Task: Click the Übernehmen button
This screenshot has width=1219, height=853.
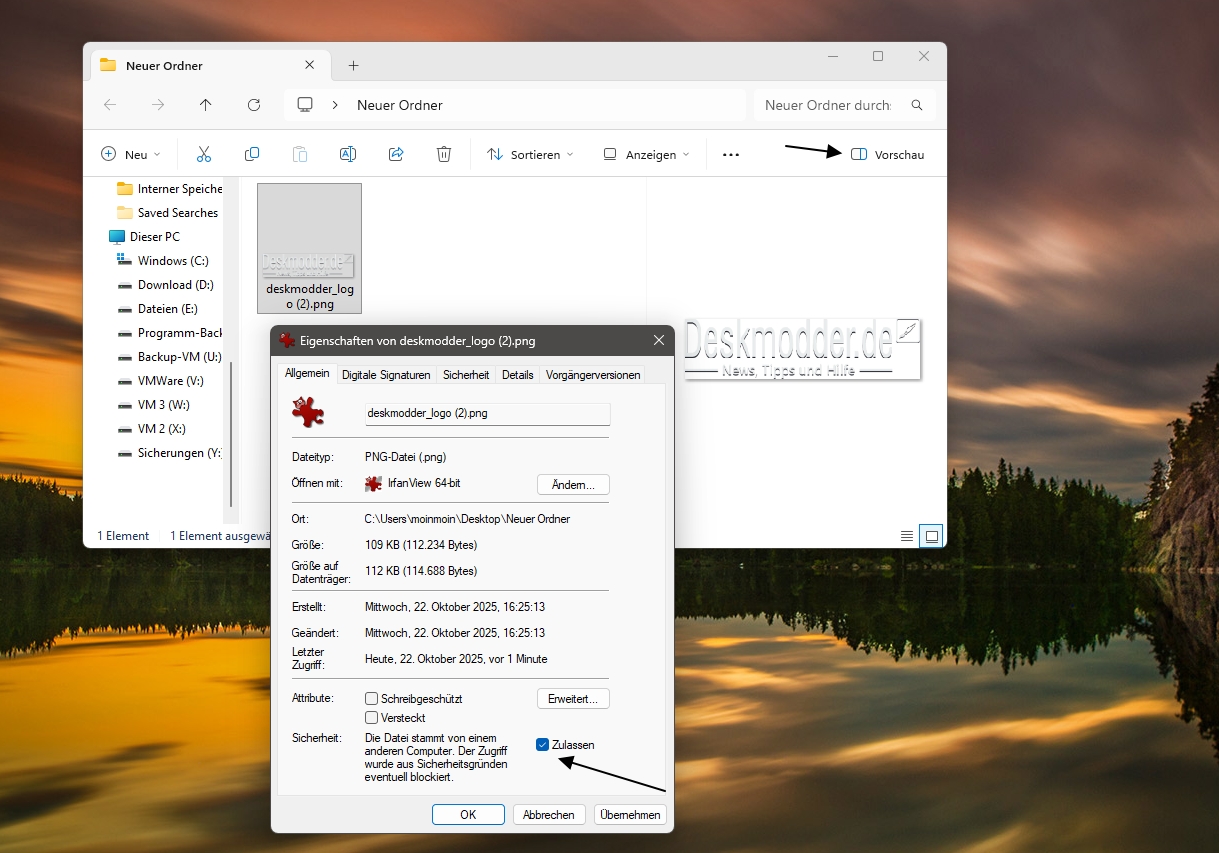Action: (630, 815)
